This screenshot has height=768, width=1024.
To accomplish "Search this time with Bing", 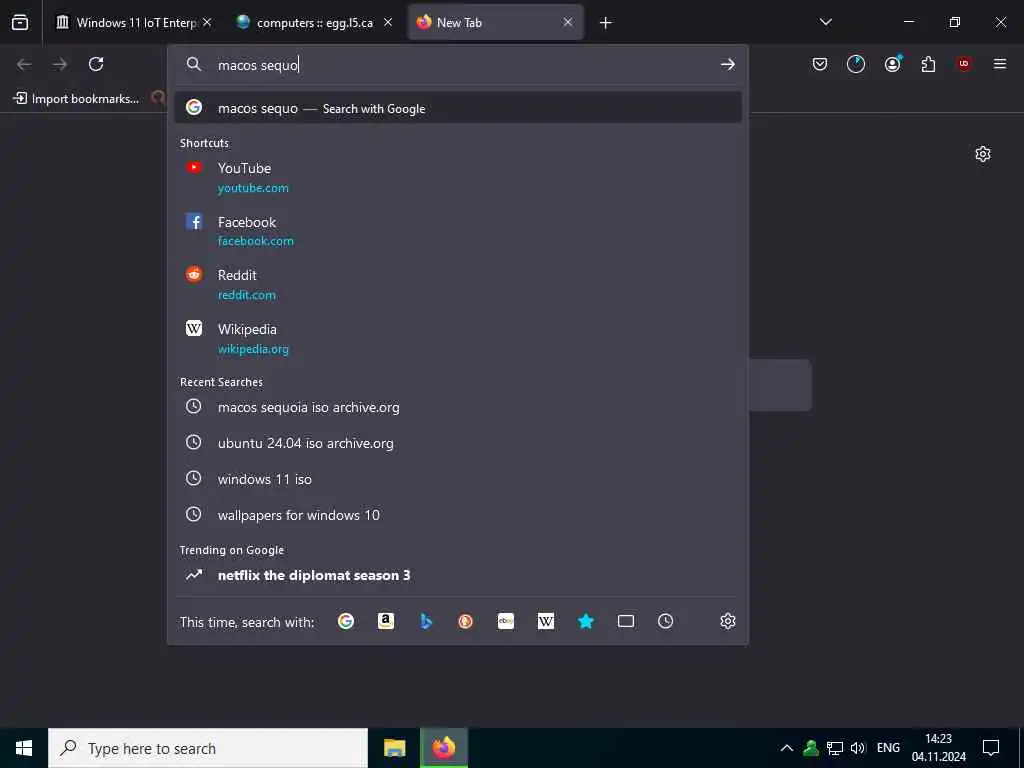I will point(426,621).
